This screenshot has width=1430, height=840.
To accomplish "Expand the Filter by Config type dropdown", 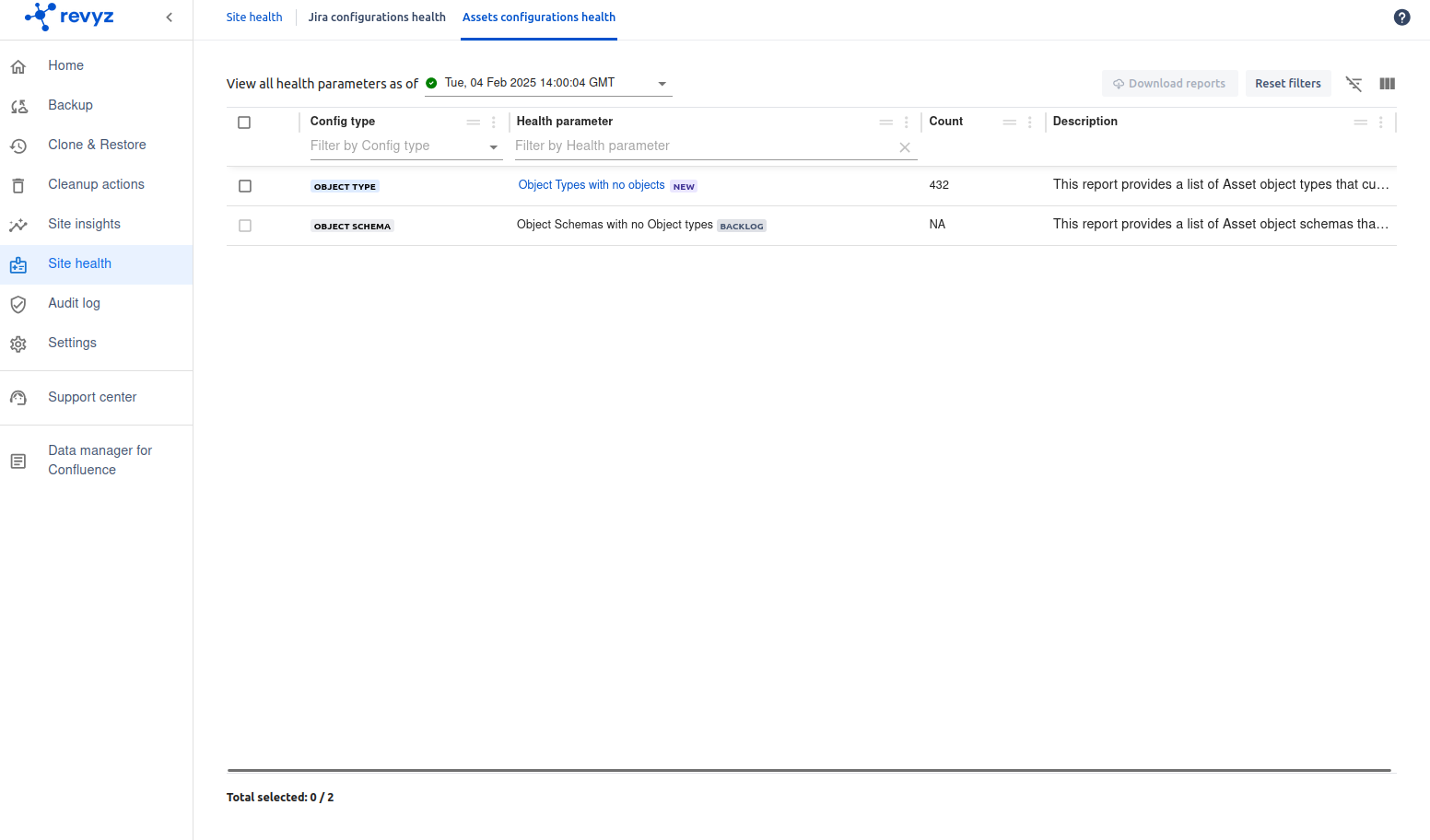I will click(493, 146).
